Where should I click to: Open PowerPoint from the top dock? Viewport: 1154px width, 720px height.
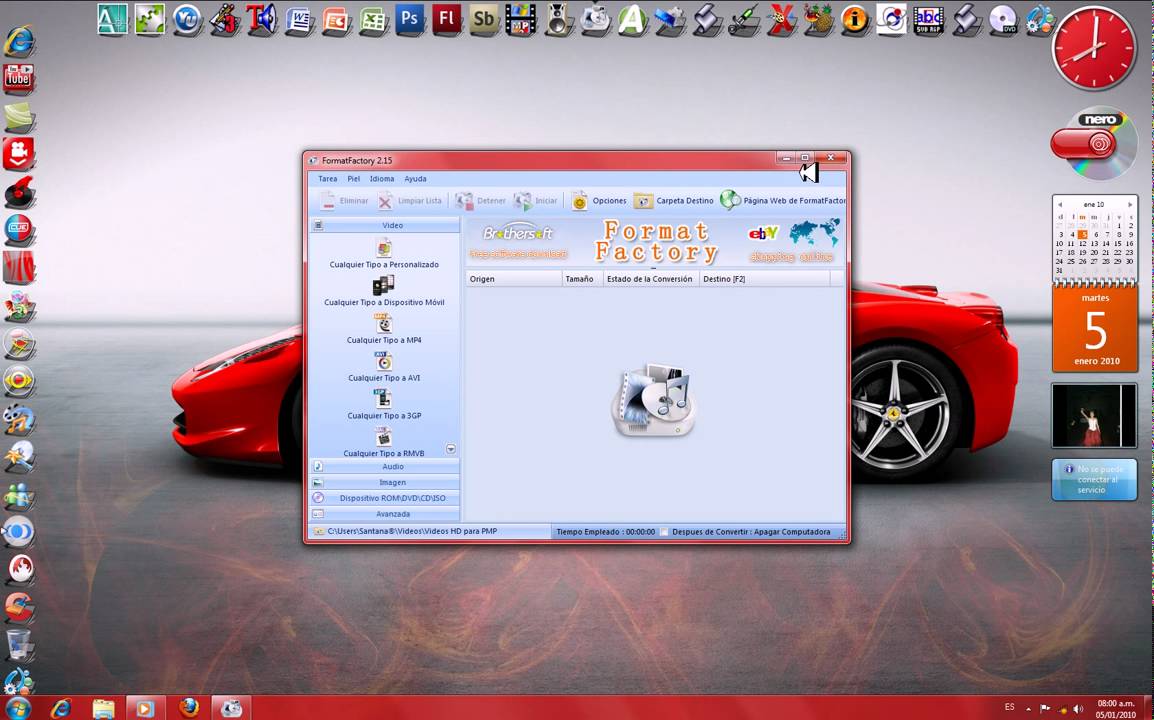[336, 20]
